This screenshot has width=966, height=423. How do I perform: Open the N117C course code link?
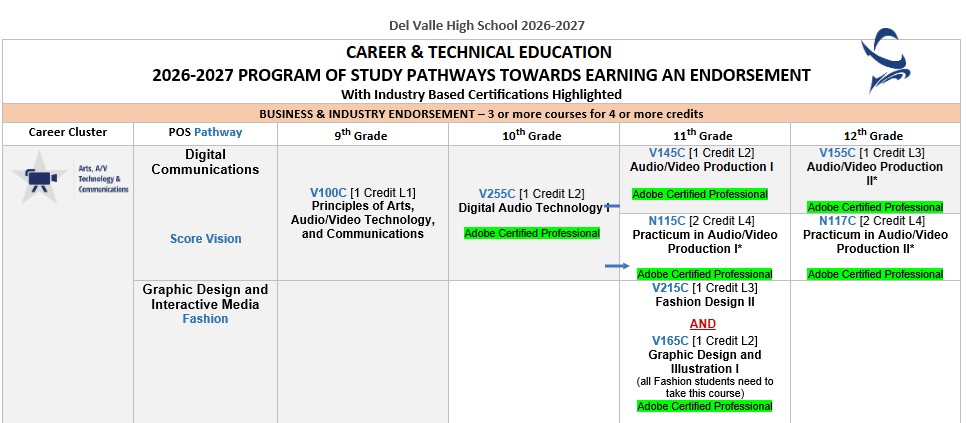click(x=837, y=220)
